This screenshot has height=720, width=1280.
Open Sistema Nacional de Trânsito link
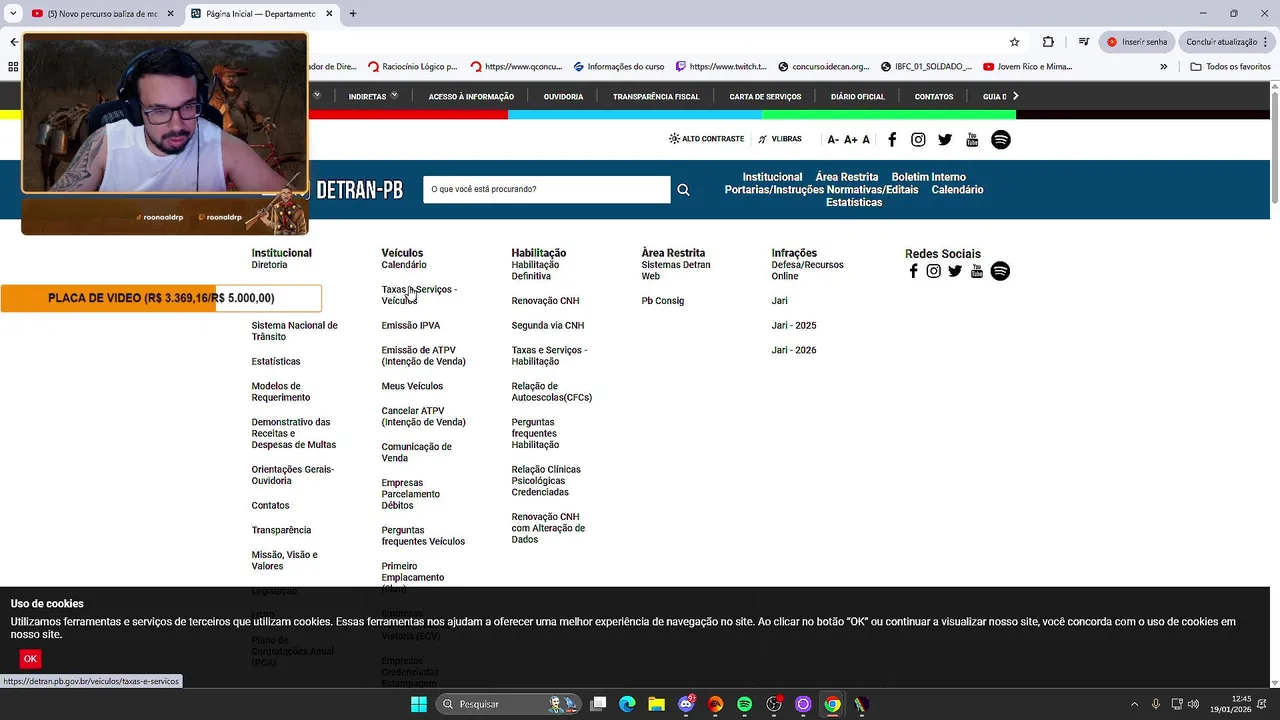[294, 331]
